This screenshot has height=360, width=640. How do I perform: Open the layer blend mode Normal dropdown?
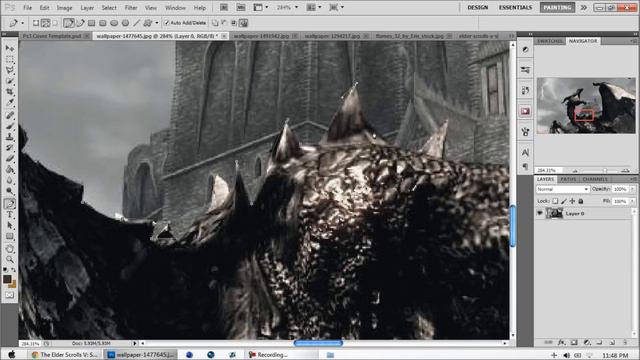click(562, 189)
